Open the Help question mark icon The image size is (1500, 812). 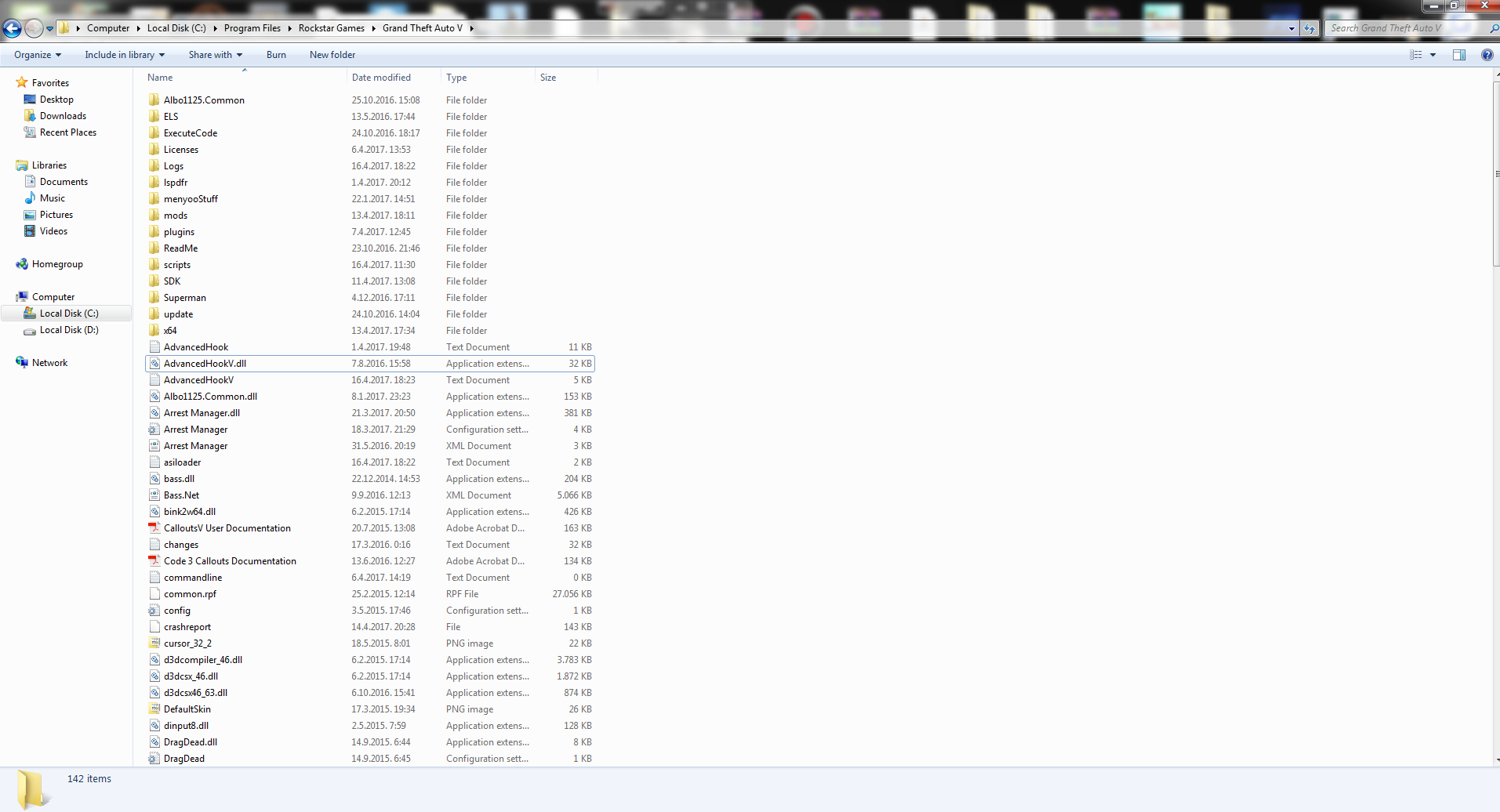point(1487,55)
